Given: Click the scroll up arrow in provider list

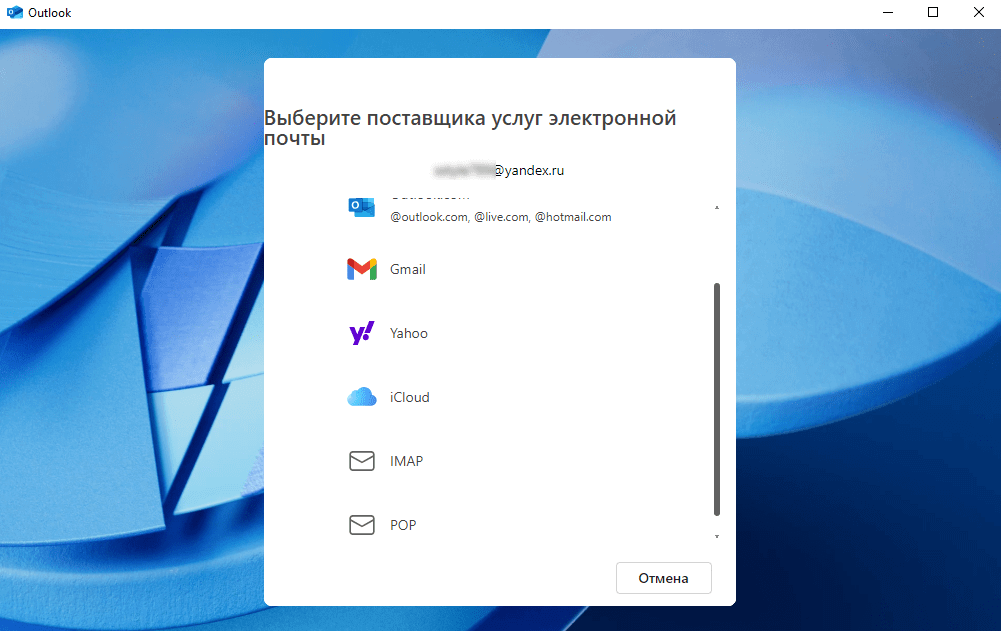Looking at the screenshot, I should point(716,208).
